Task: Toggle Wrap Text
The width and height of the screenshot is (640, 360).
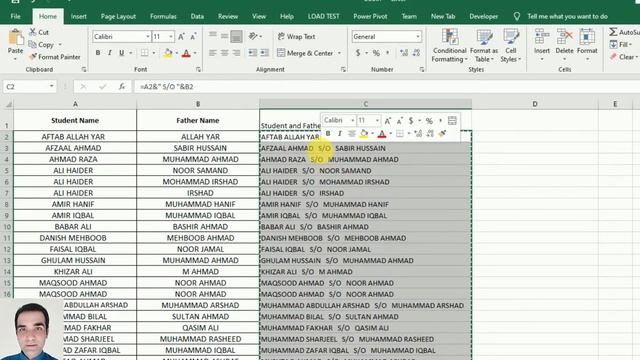Action: click(x=296, y=36)
